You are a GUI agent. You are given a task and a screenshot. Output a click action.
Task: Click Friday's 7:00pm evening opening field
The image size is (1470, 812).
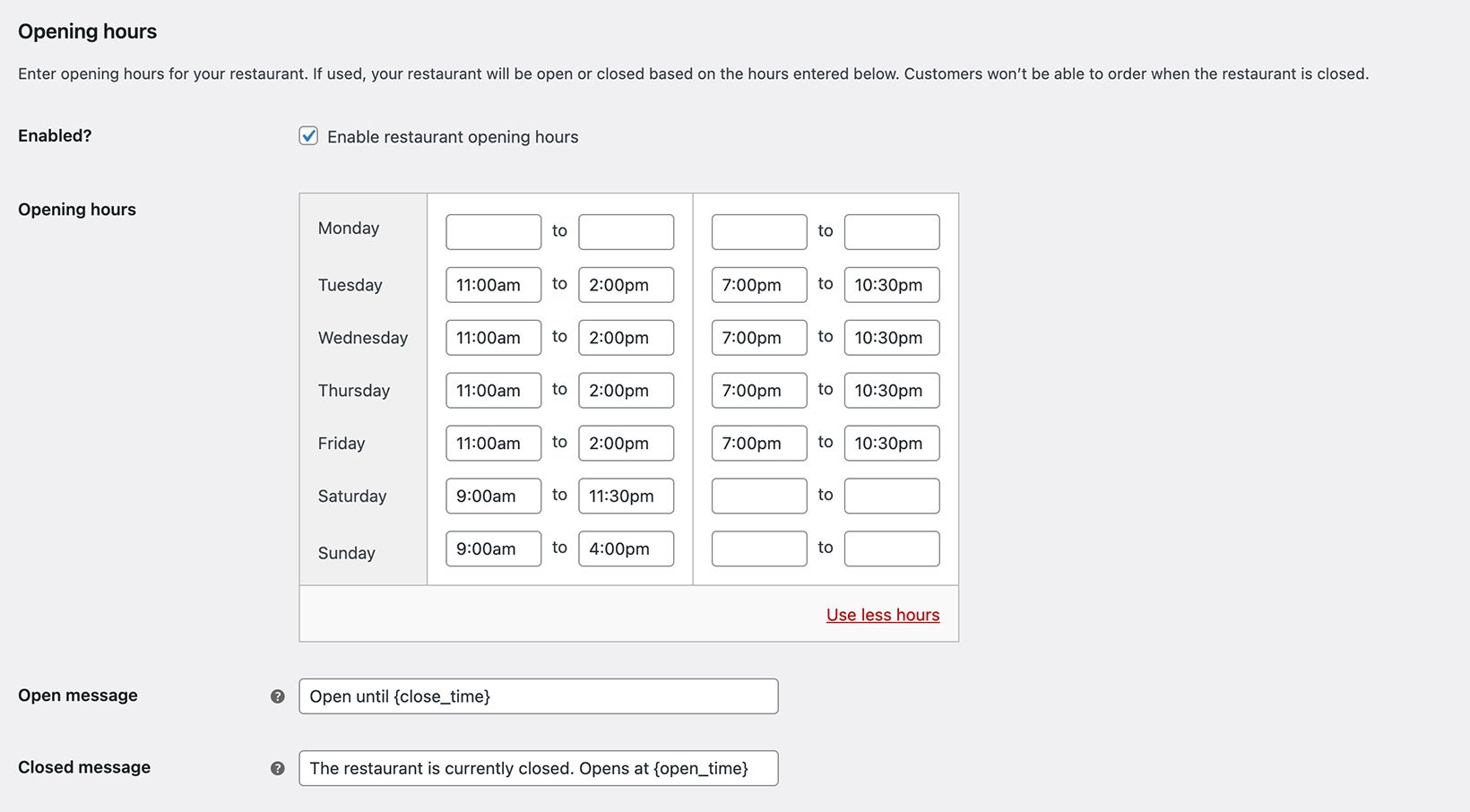point(758,443)
